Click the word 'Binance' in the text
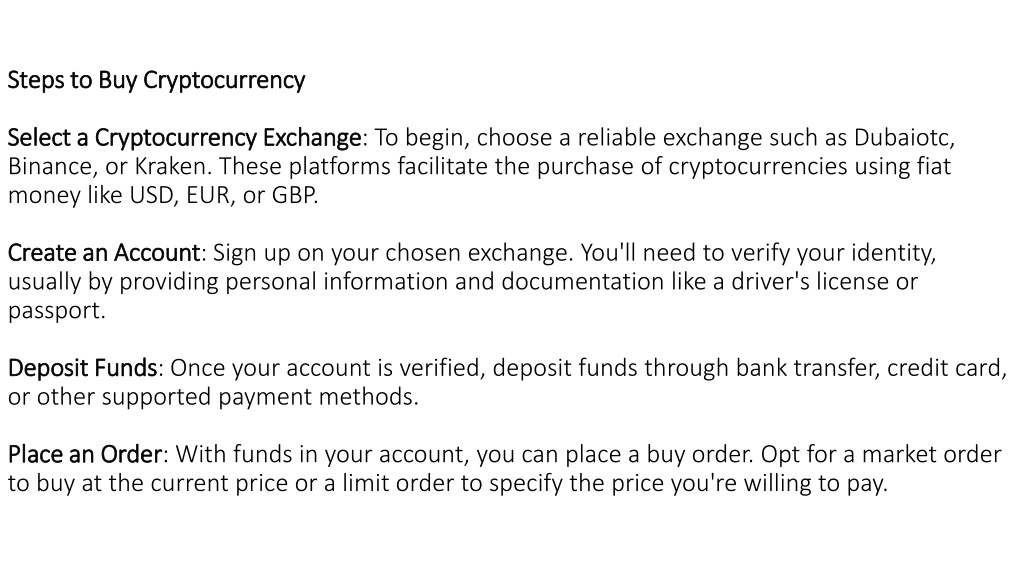Image resolution: width=1024 pixels, height=576 pixels. tap(49, 167)
